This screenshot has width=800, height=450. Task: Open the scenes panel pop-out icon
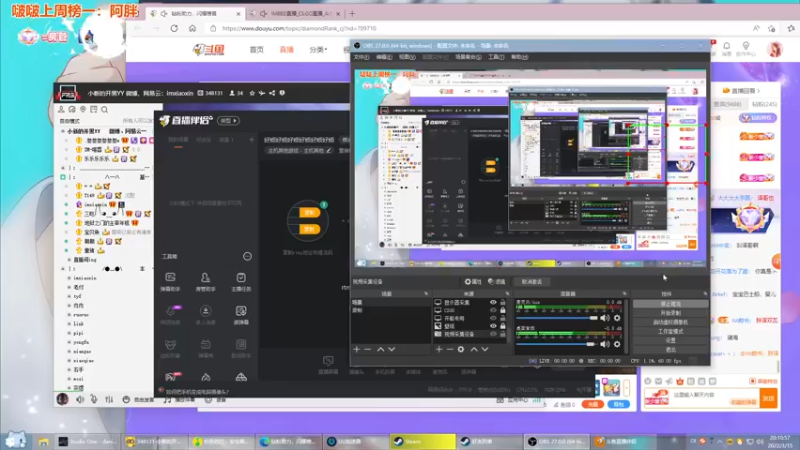point(426,294)
